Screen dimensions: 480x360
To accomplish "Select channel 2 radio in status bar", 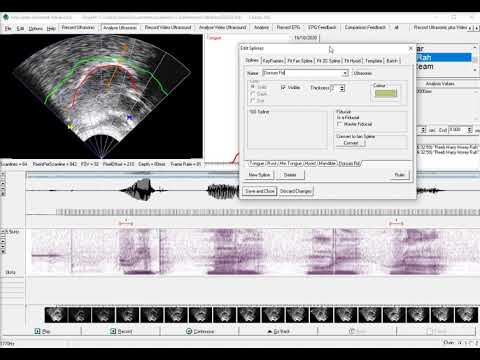I will (x=472, y=343).
